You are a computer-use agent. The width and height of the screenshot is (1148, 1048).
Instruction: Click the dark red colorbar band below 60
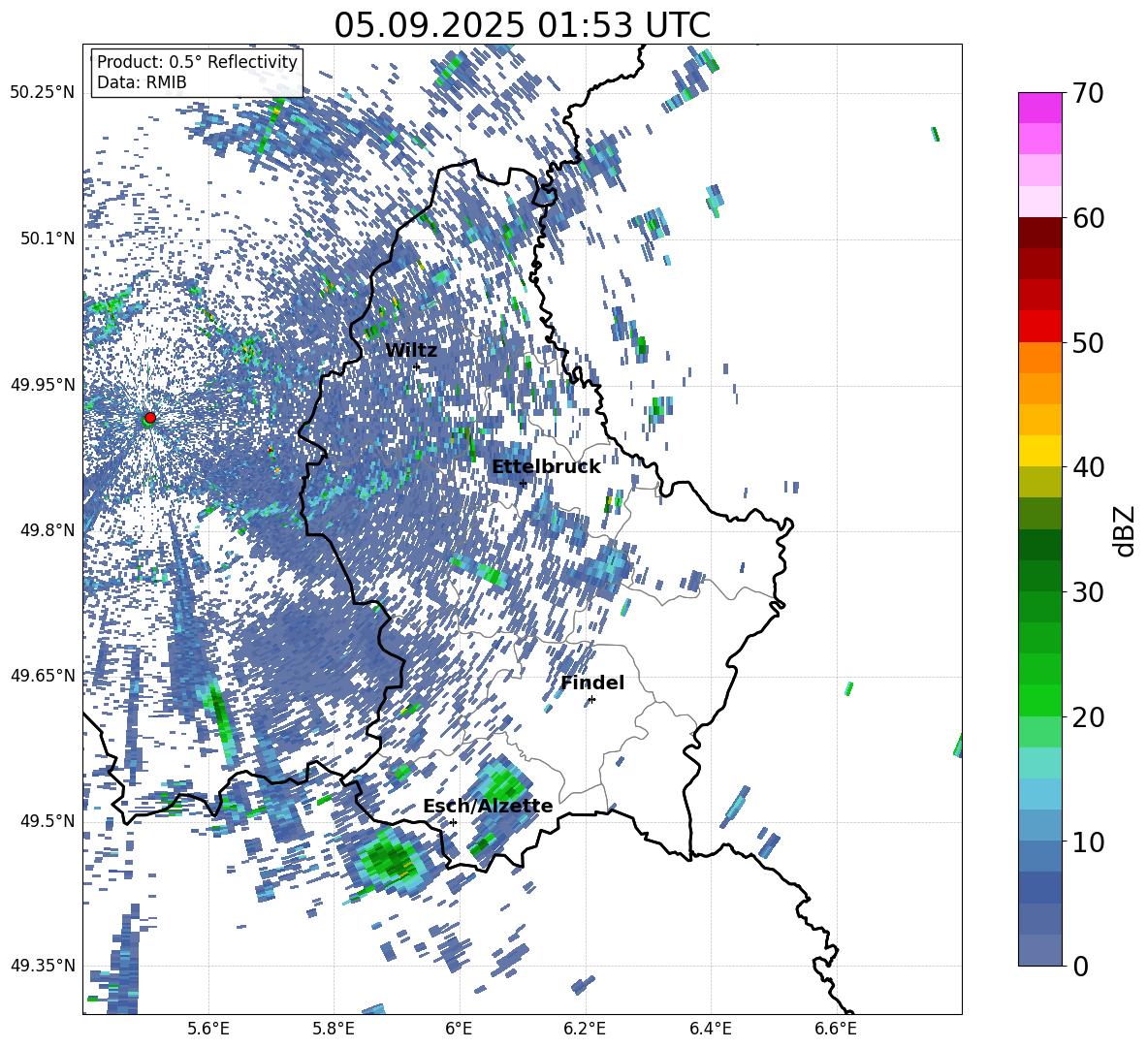pos(1039,233)
